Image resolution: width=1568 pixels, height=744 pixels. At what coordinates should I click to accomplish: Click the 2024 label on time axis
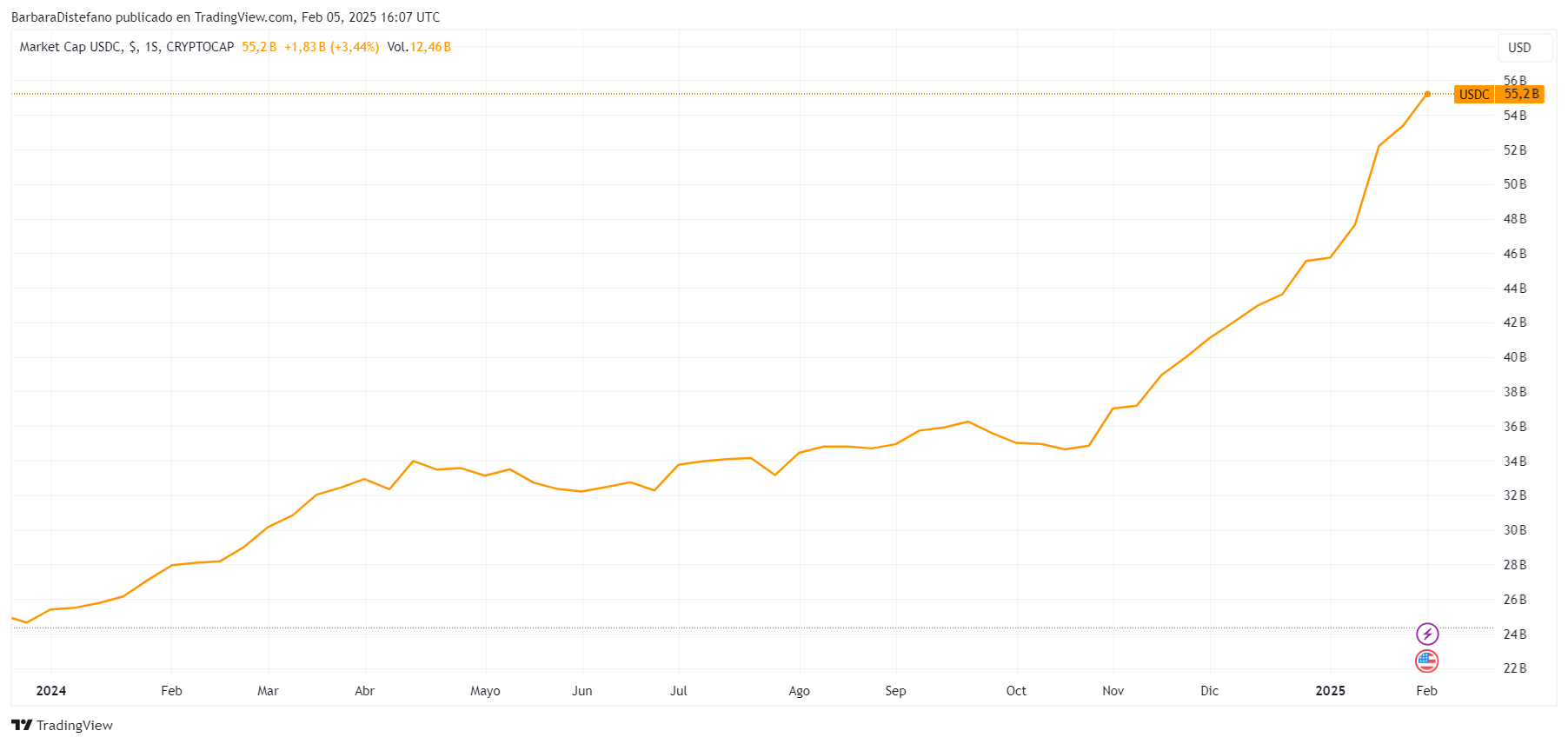pos(51,691)
